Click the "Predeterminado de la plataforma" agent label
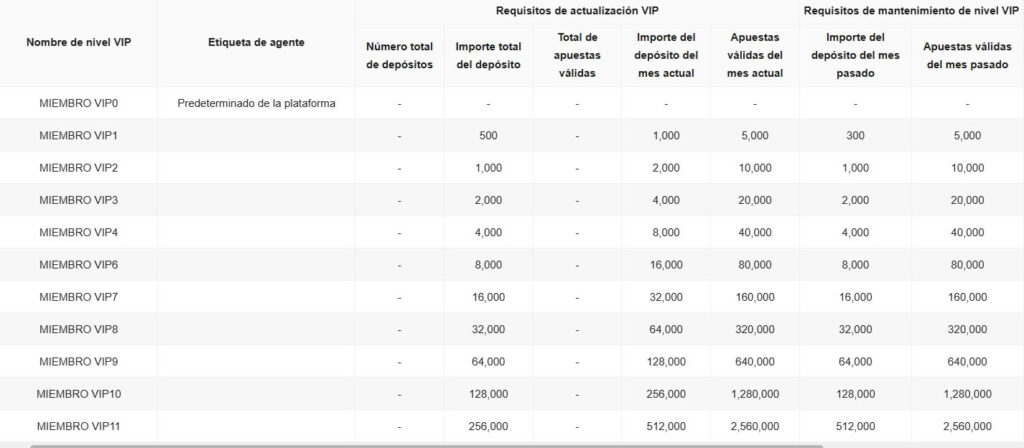The image size is (1024, 448). [256, 103]
